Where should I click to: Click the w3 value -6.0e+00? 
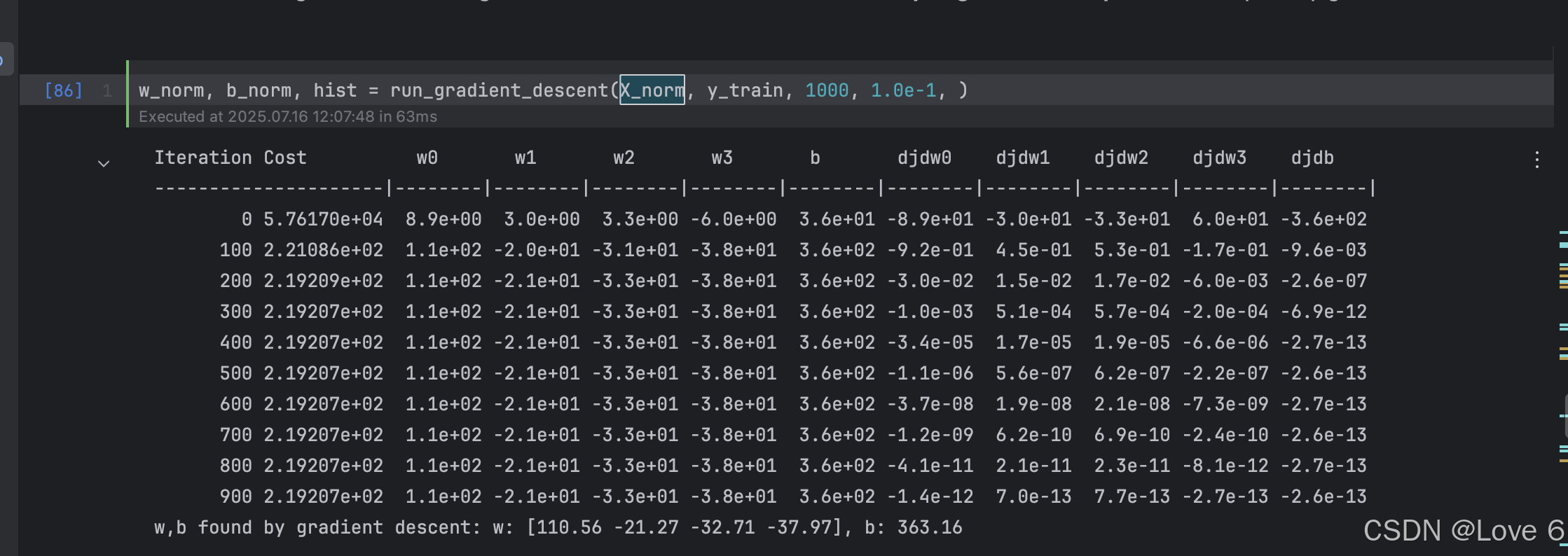click(734, 219)
